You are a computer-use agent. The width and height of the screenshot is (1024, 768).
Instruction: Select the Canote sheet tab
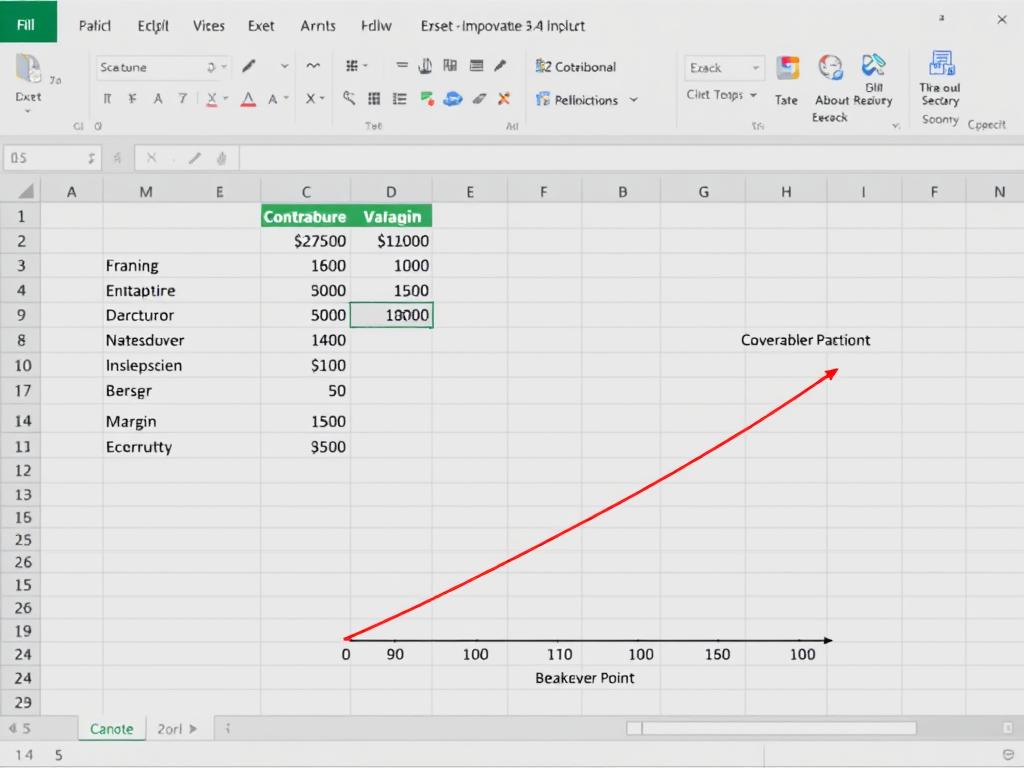[111, 728]
